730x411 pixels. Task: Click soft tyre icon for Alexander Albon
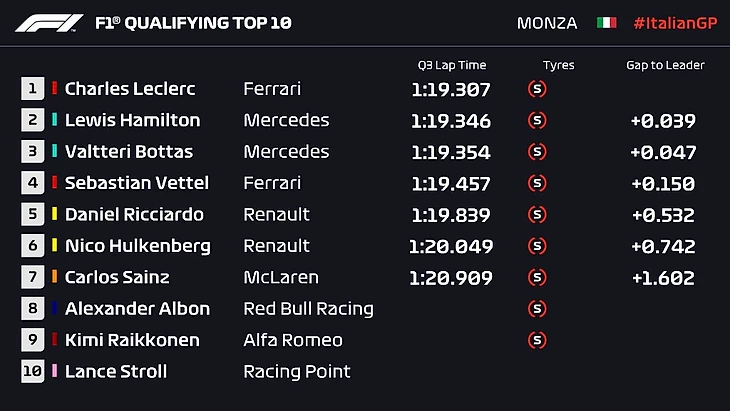pos(537,309)
